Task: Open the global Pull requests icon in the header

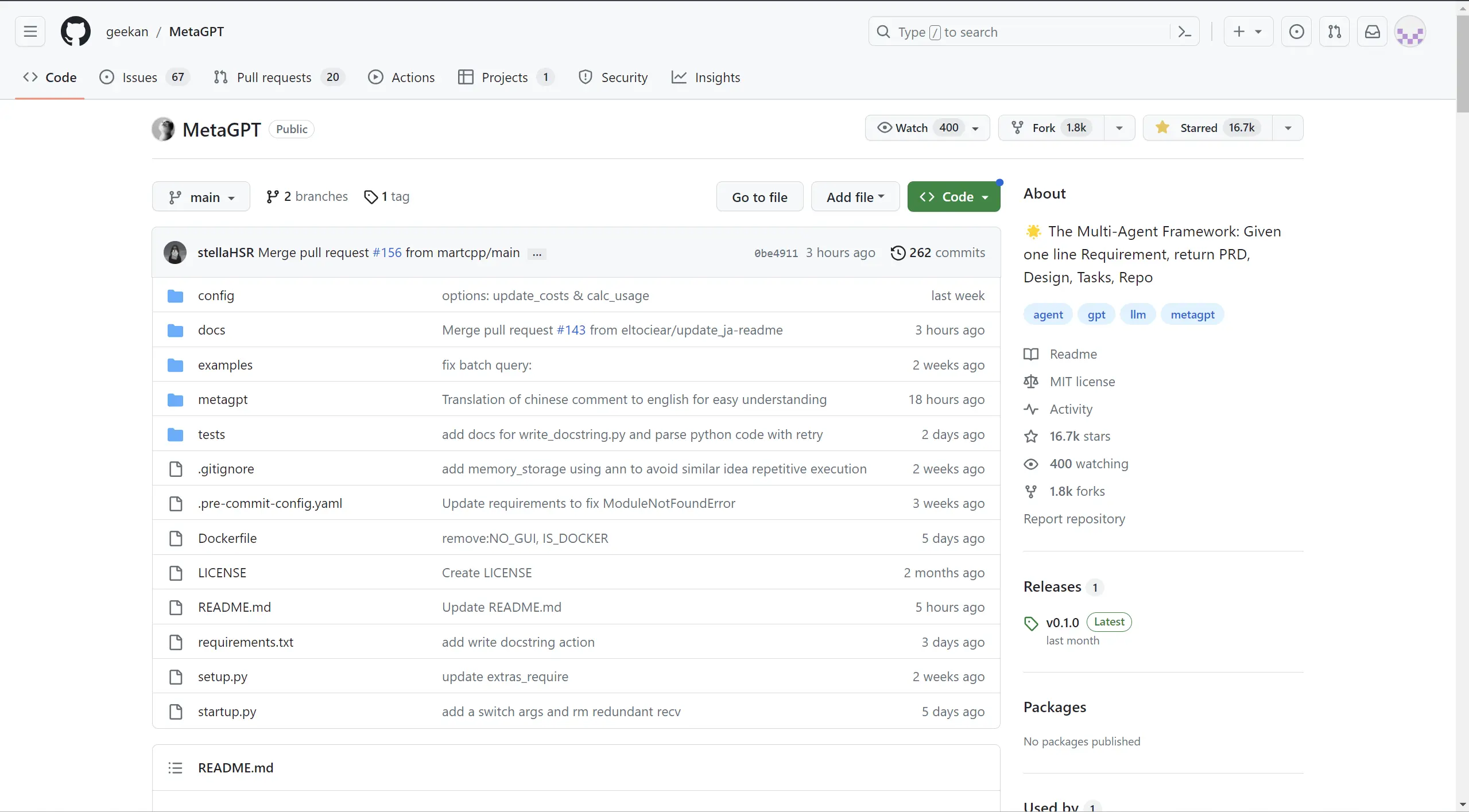Action: point(1334,32)
